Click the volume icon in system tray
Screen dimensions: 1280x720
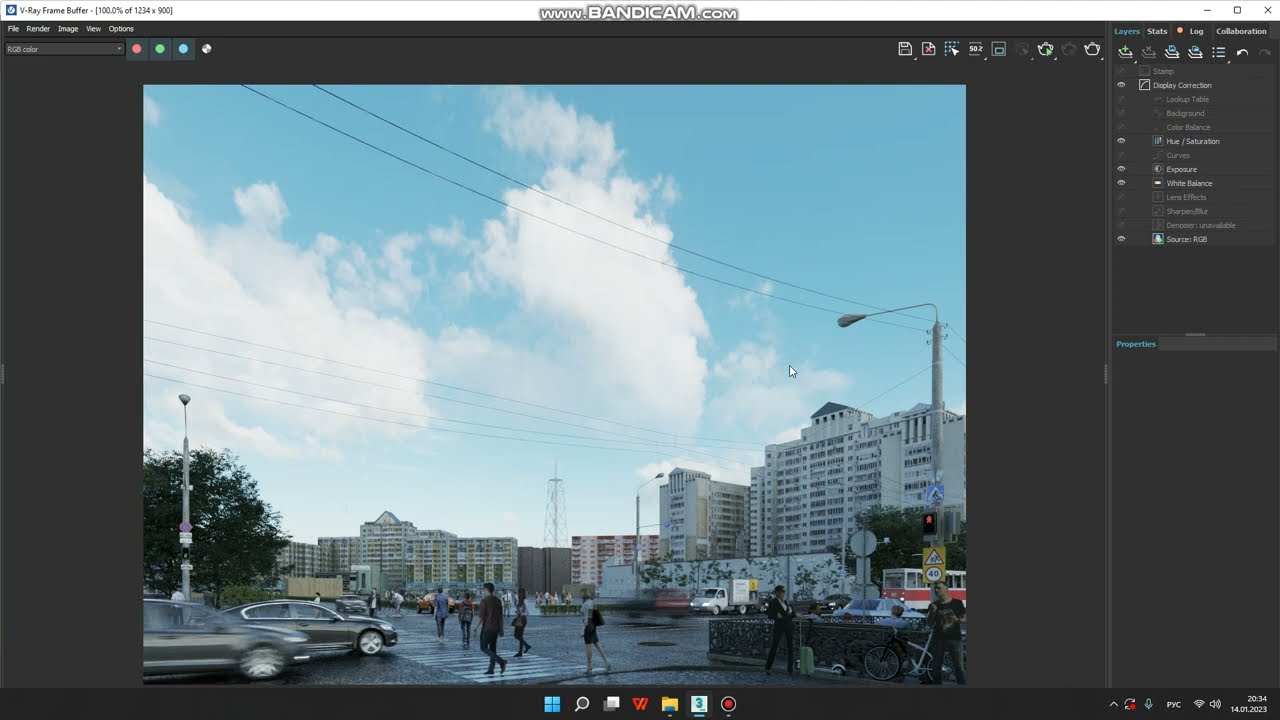[x=1215, y=704]
